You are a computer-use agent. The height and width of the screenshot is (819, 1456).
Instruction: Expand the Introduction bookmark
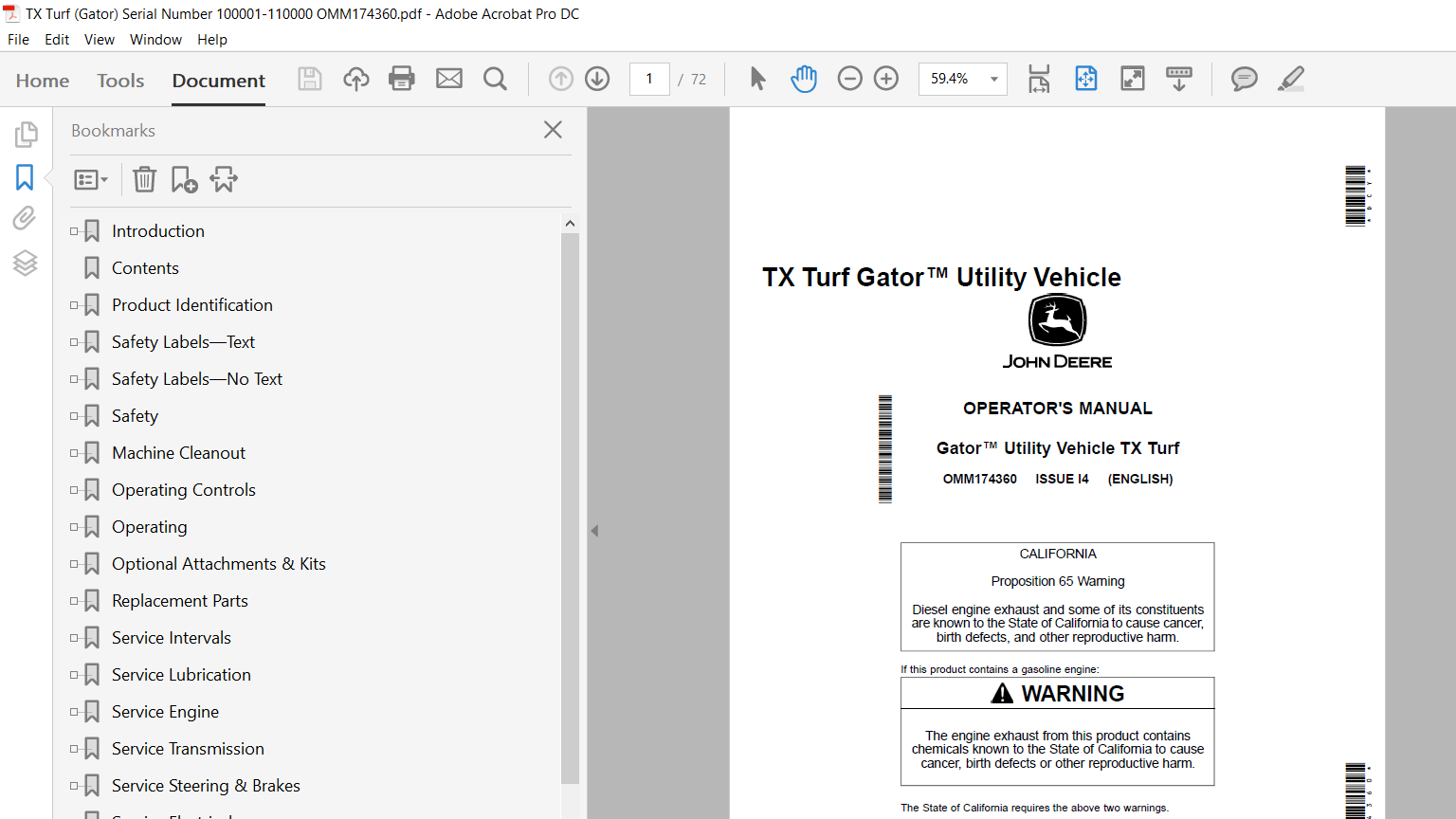[x=74, y=231]
